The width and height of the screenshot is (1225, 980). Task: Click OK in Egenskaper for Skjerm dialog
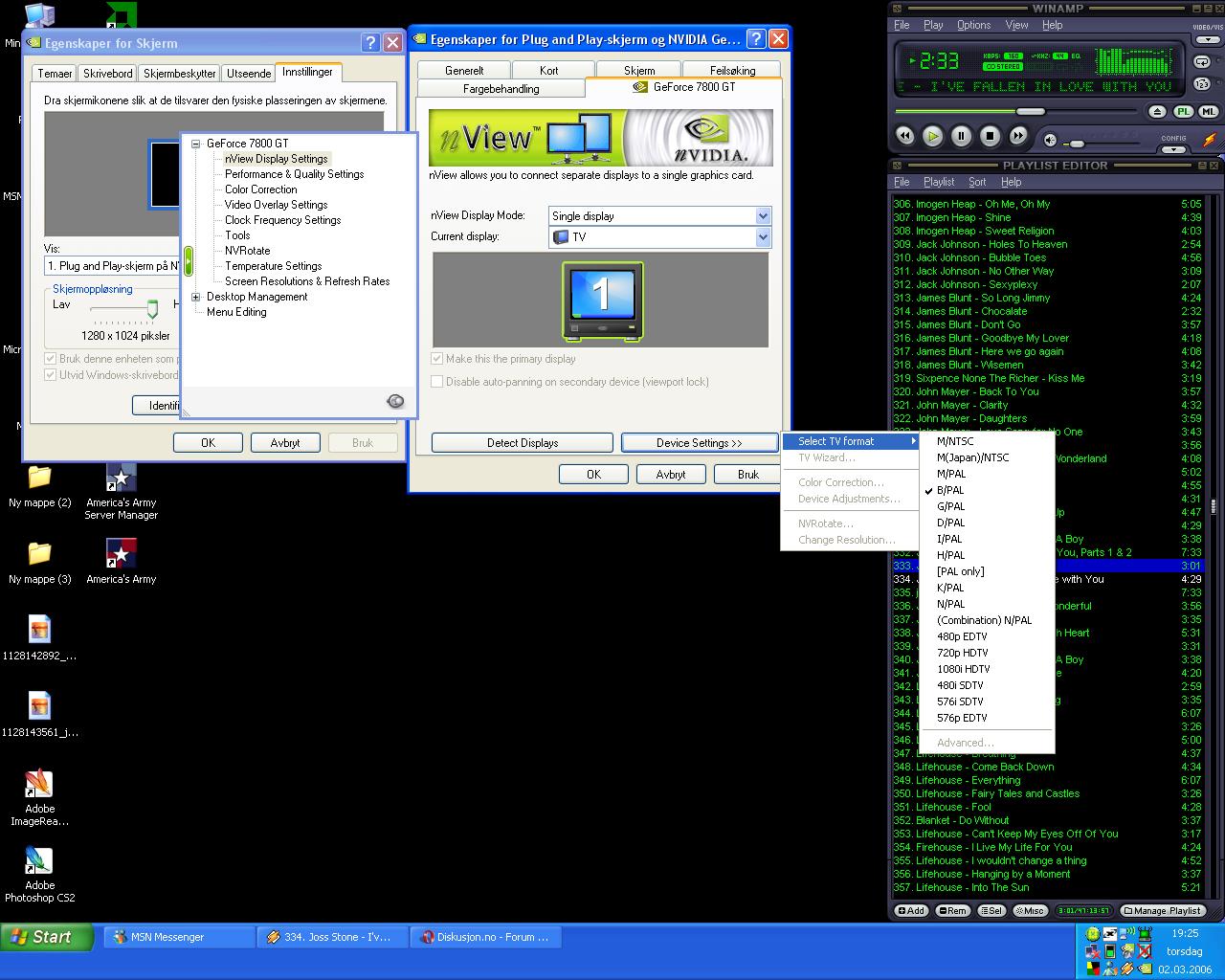click(208, 443)
